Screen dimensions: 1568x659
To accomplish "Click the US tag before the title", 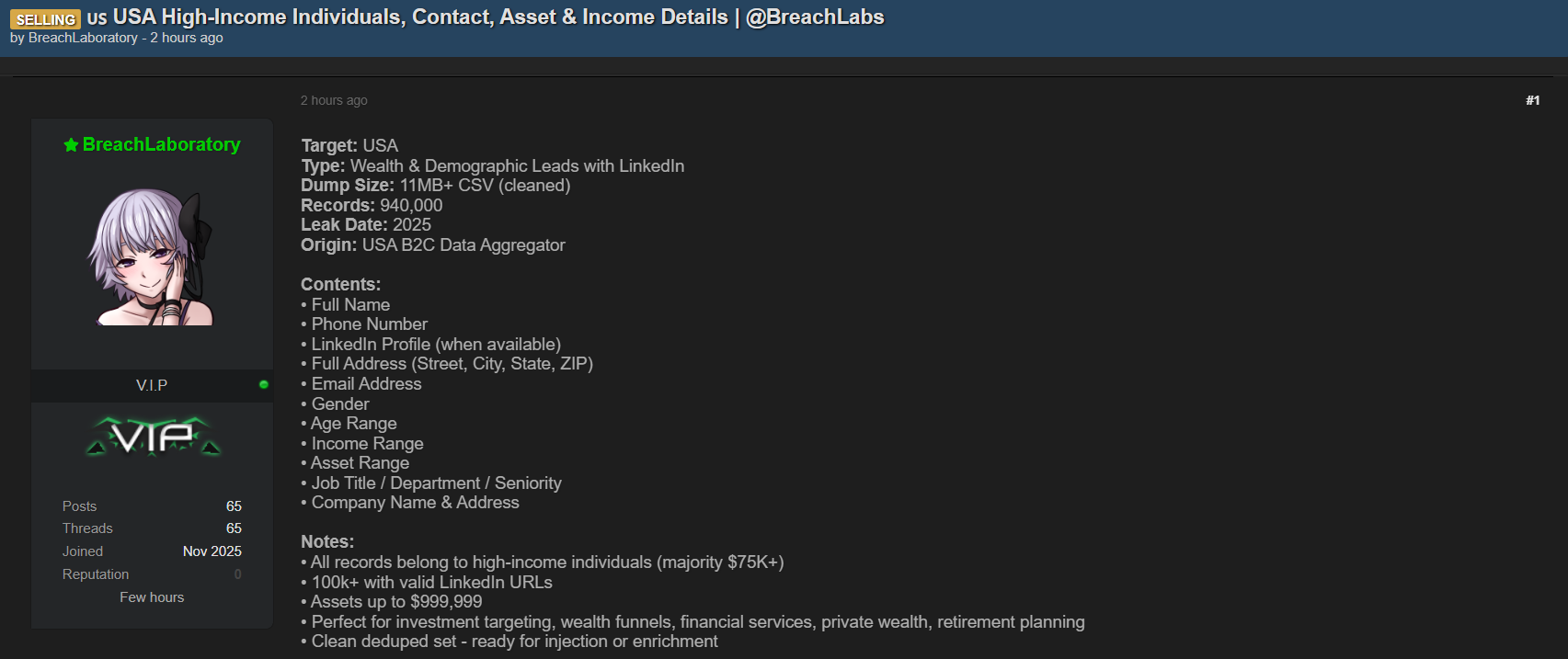I will pos(97,19).
